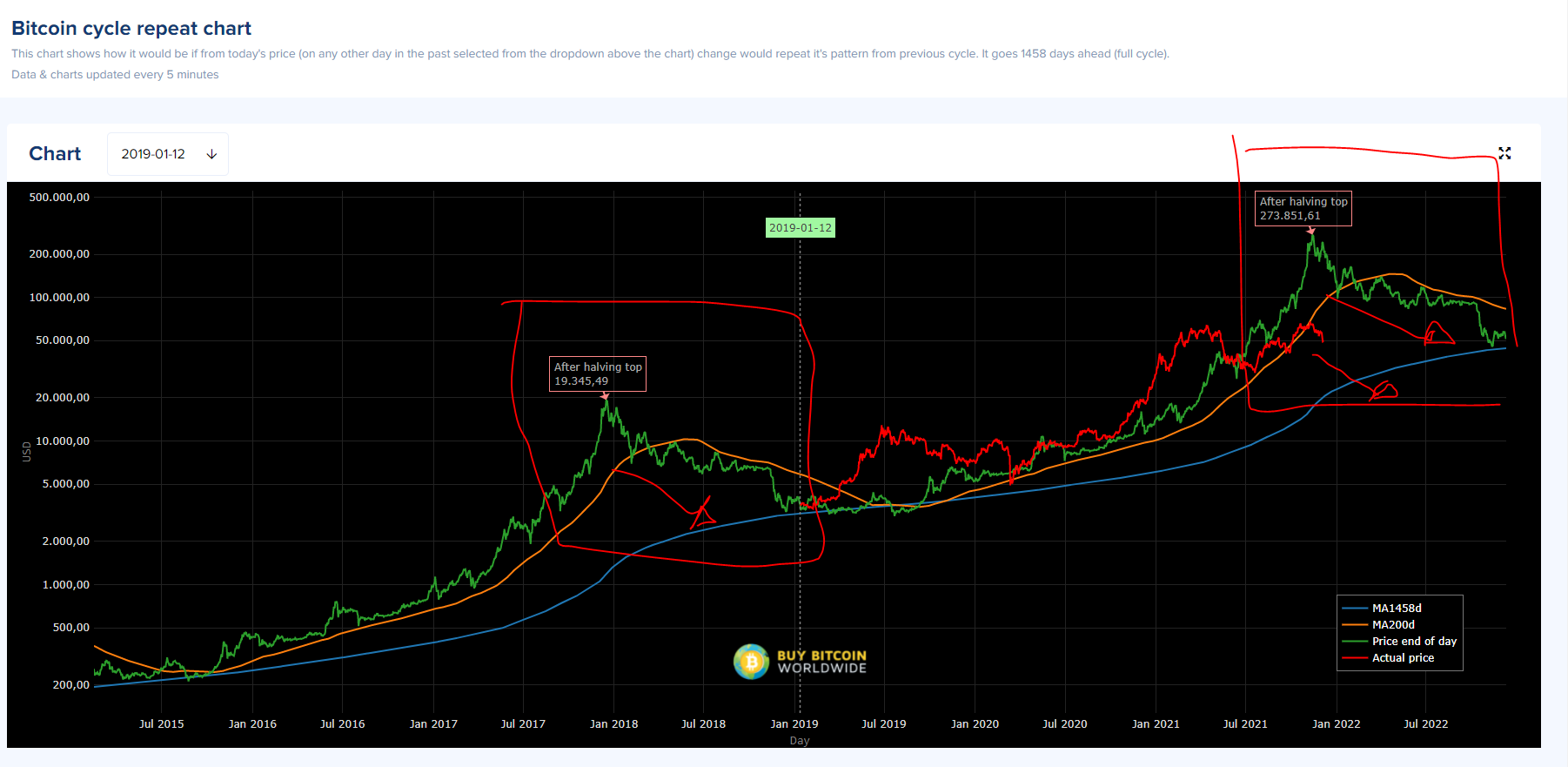Click the Jan 2022 x-axis label
This screenshot has height=767, width=1568.
click(x=1337, y=724)
